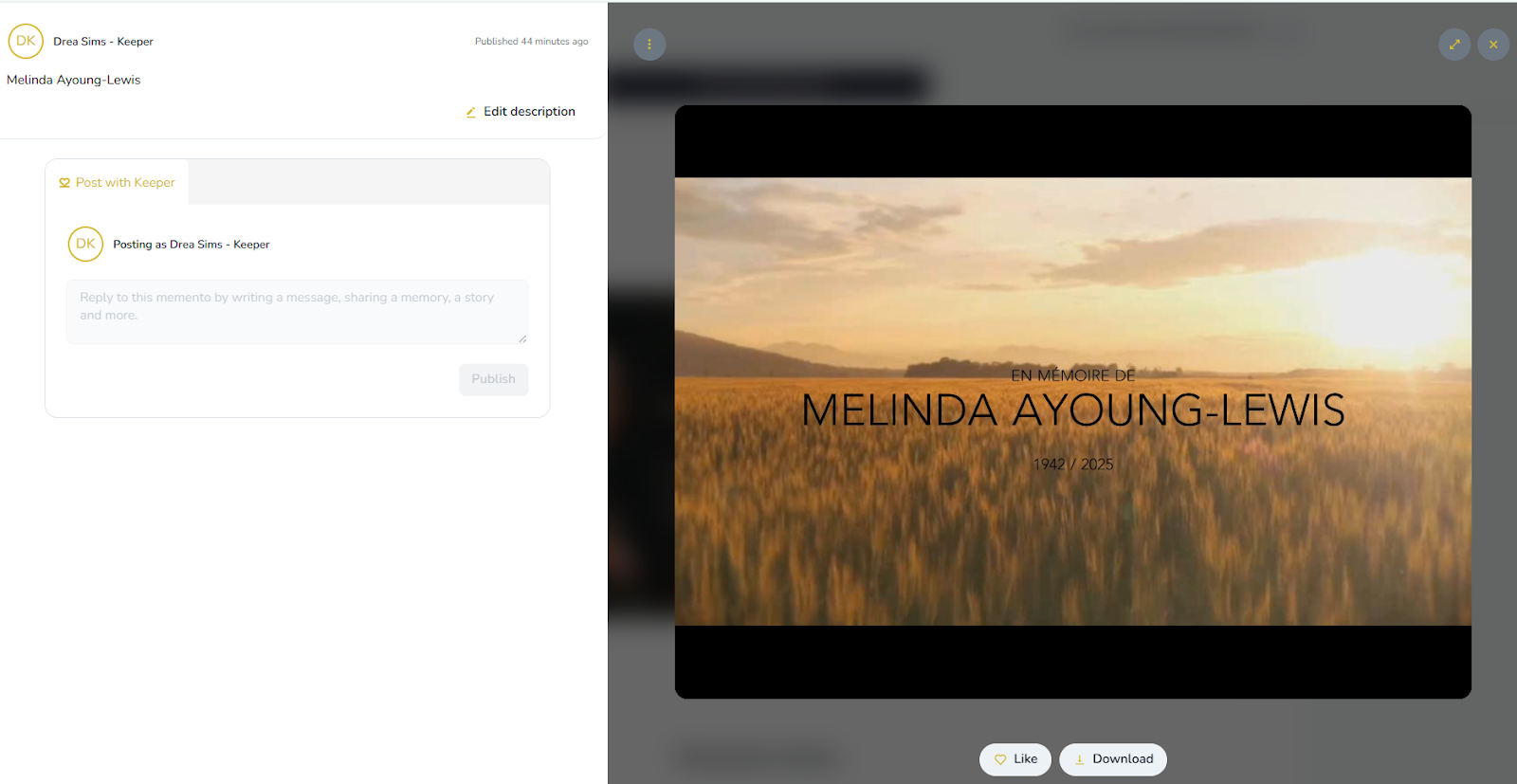Viewport: 1517px width, 784px height.
Task: Click the download arrow icon
Action: coord(1079,759)
